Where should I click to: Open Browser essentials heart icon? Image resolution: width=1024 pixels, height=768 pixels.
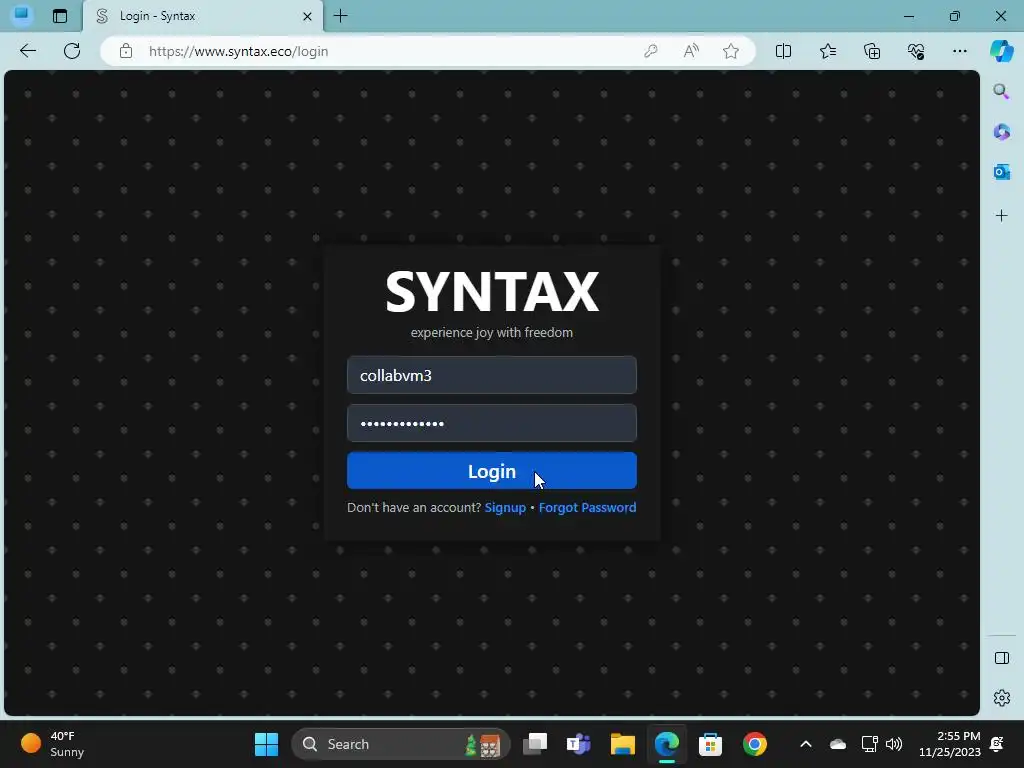coord(916,51)
